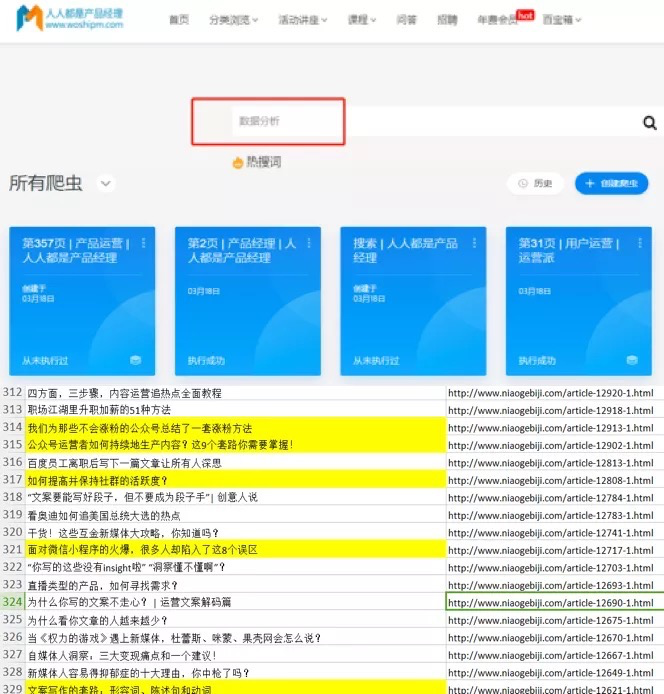Click URL cell article-12913-1.html
This screenshot has width=664, height=694.
(555, 428)
